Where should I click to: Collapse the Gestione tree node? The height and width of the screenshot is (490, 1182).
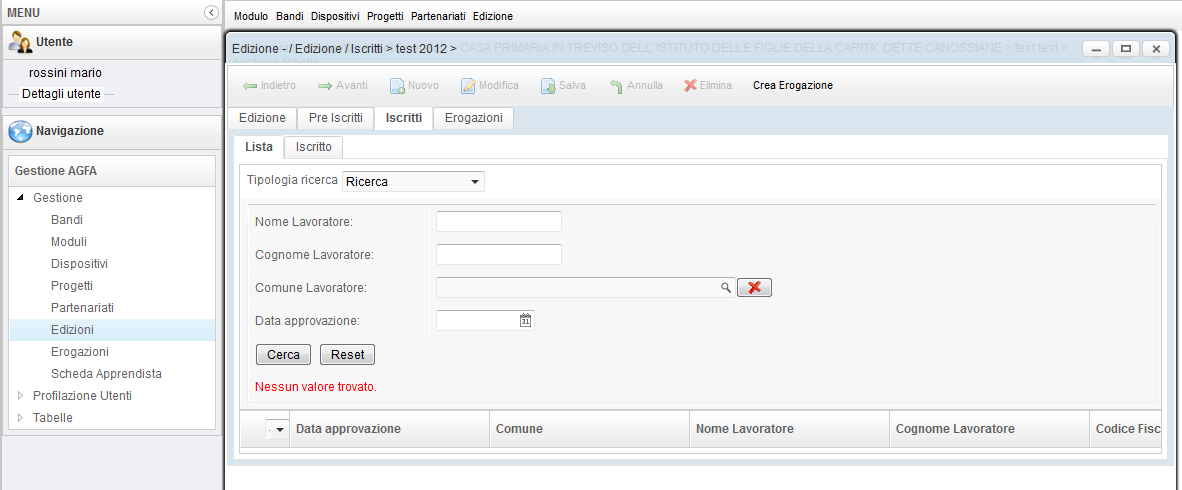[20, 198]
